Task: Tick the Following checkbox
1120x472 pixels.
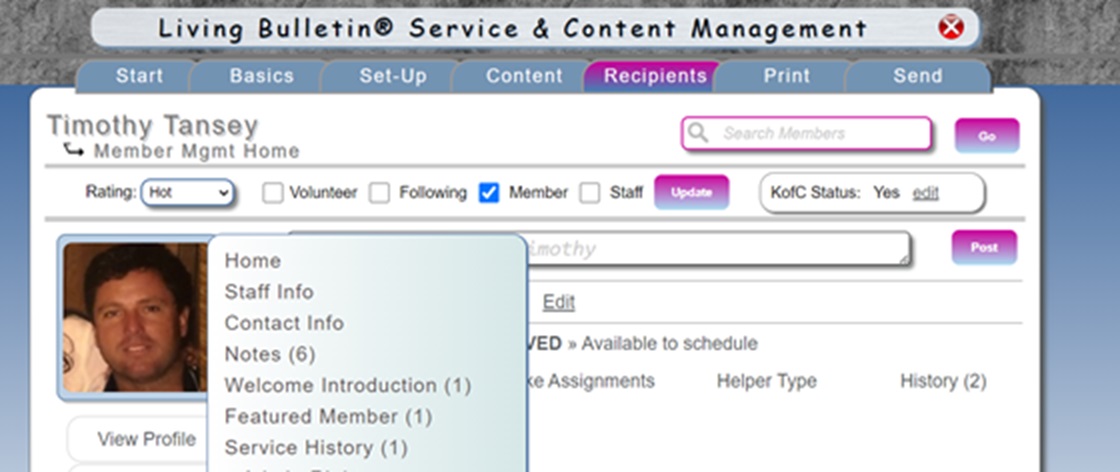Action: (x=379, y=193)
